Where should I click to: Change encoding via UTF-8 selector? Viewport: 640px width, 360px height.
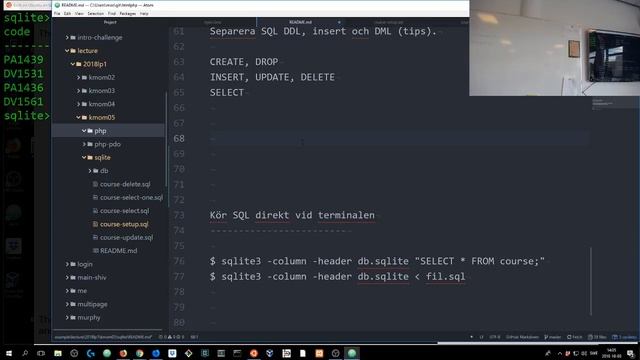coord(495,337)
